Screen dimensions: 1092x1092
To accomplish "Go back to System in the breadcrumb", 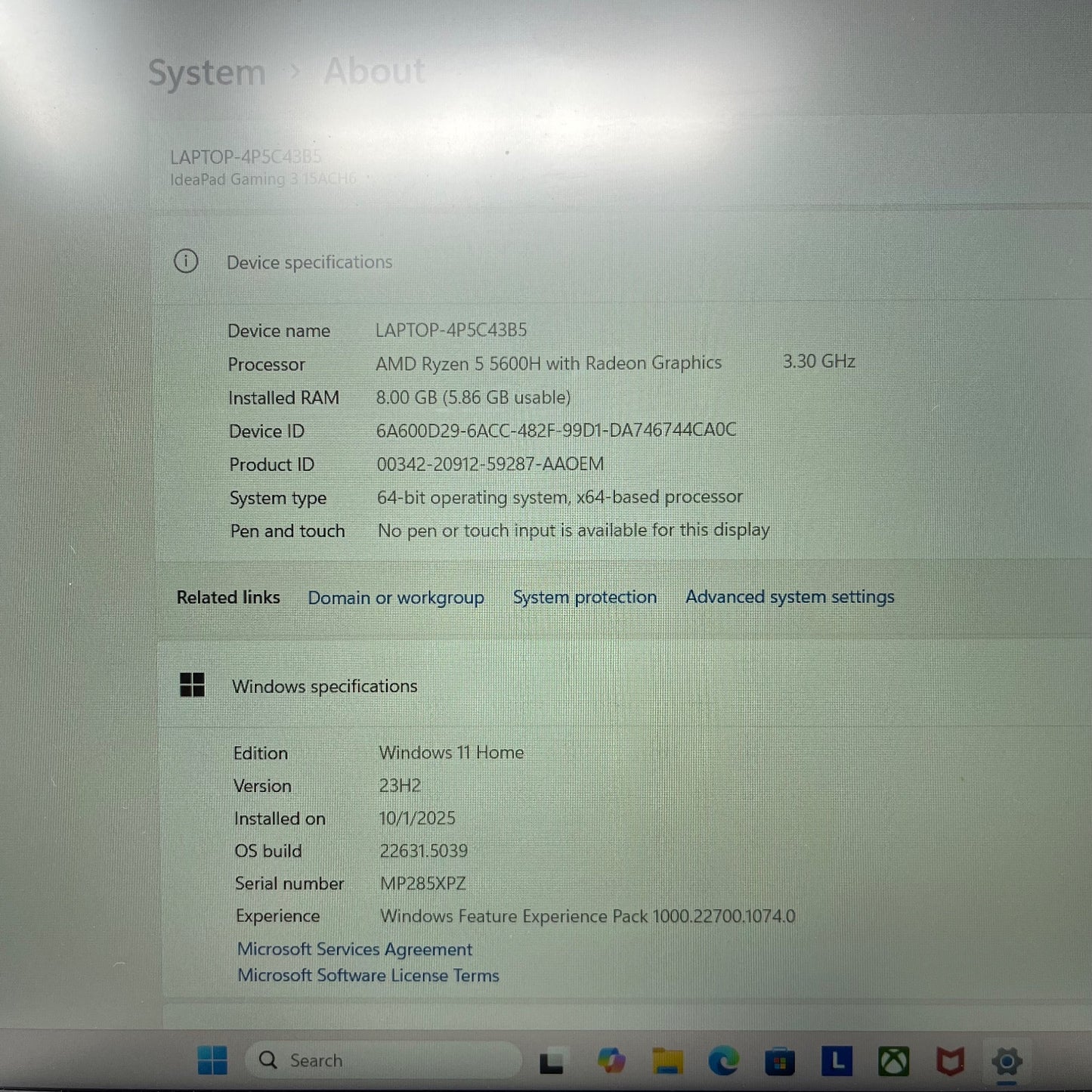I will click(x=206, y=73).
